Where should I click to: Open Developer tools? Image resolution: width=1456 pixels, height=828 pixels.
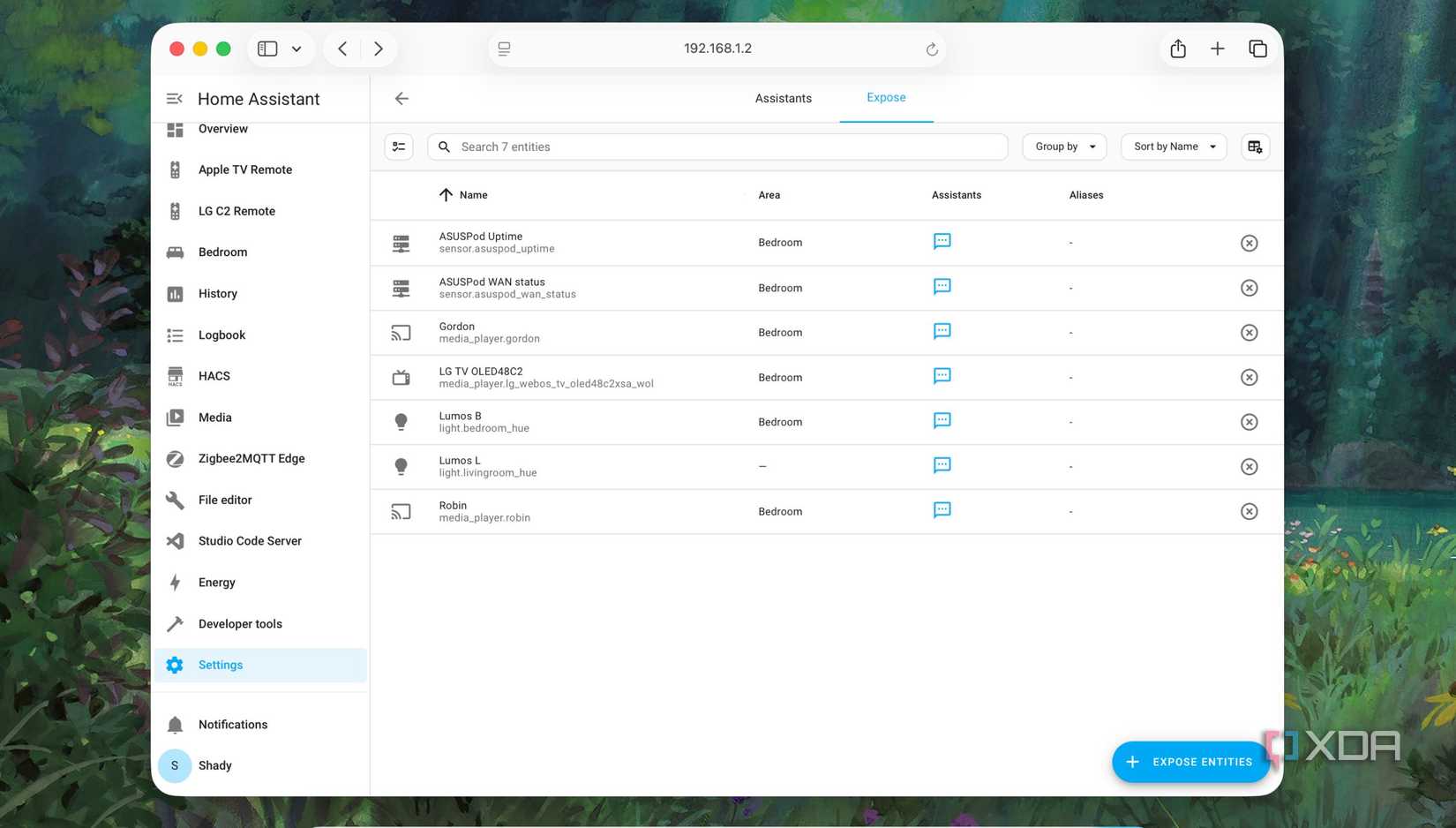coord(260,624)
